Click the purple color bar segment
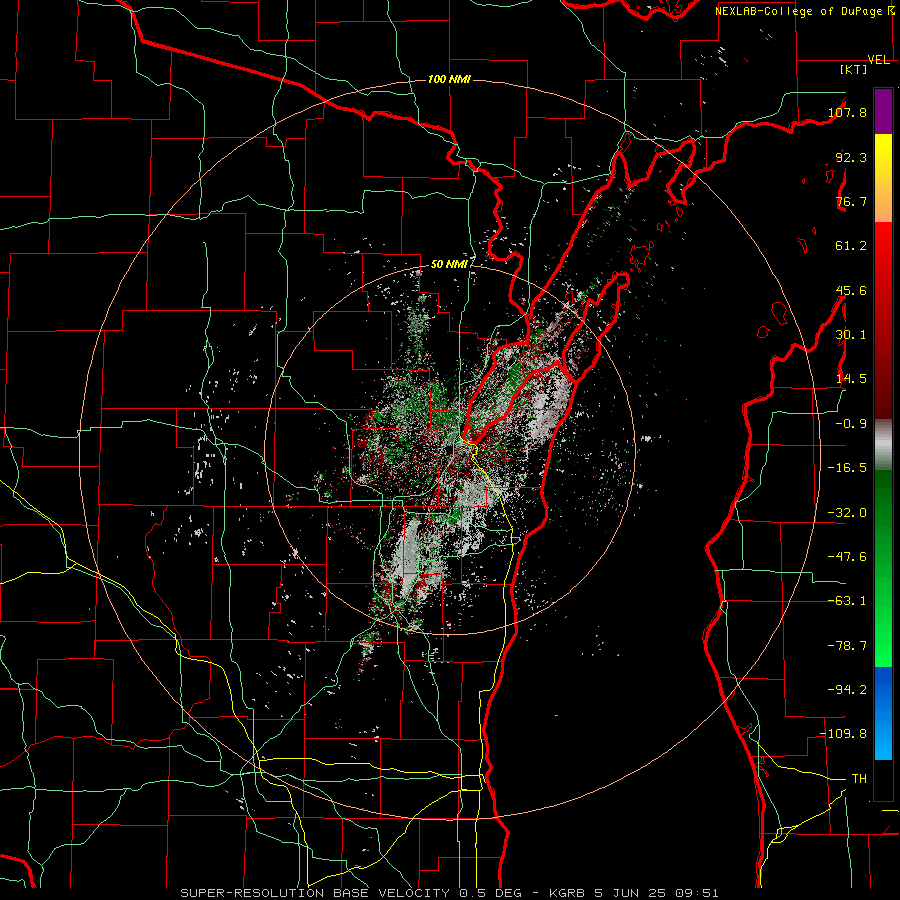The height and width of the screenshot is (900, 900). click(x=883, y=112)
